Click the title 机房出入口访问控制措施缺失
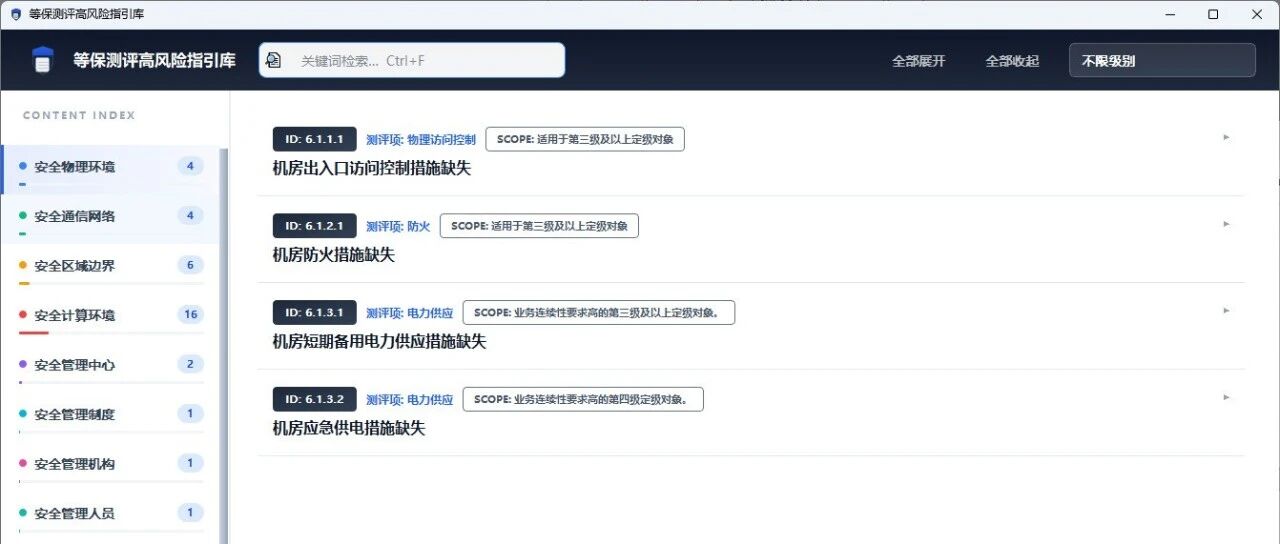Viewport: 1280px width, 544px height. coord(372,168)
